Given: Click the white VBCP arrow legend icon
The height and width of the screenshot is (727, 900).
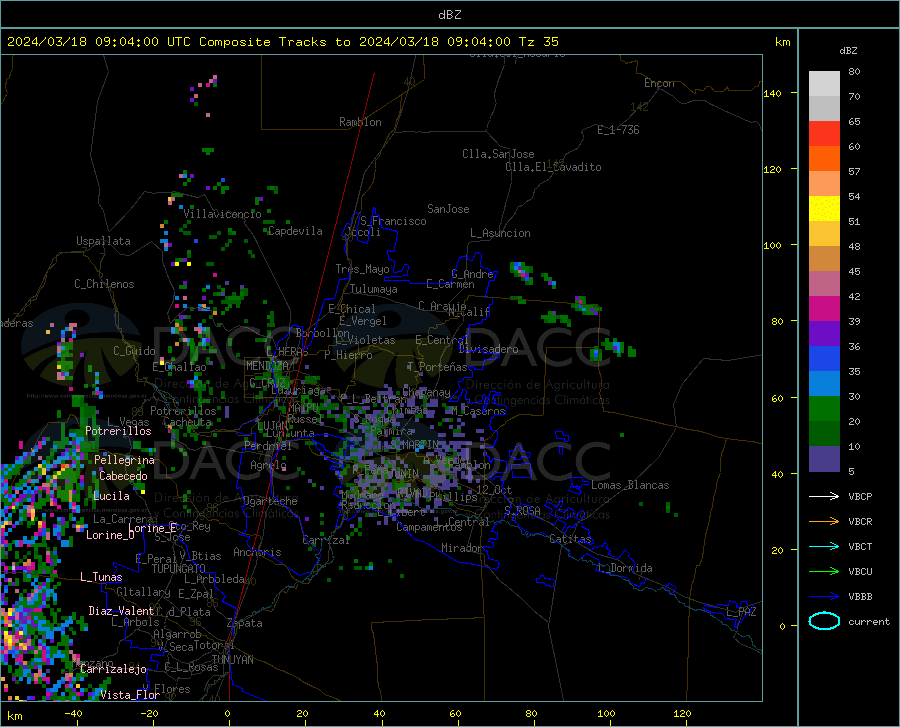Looking at the screenshot, I should tap(824, 496).
